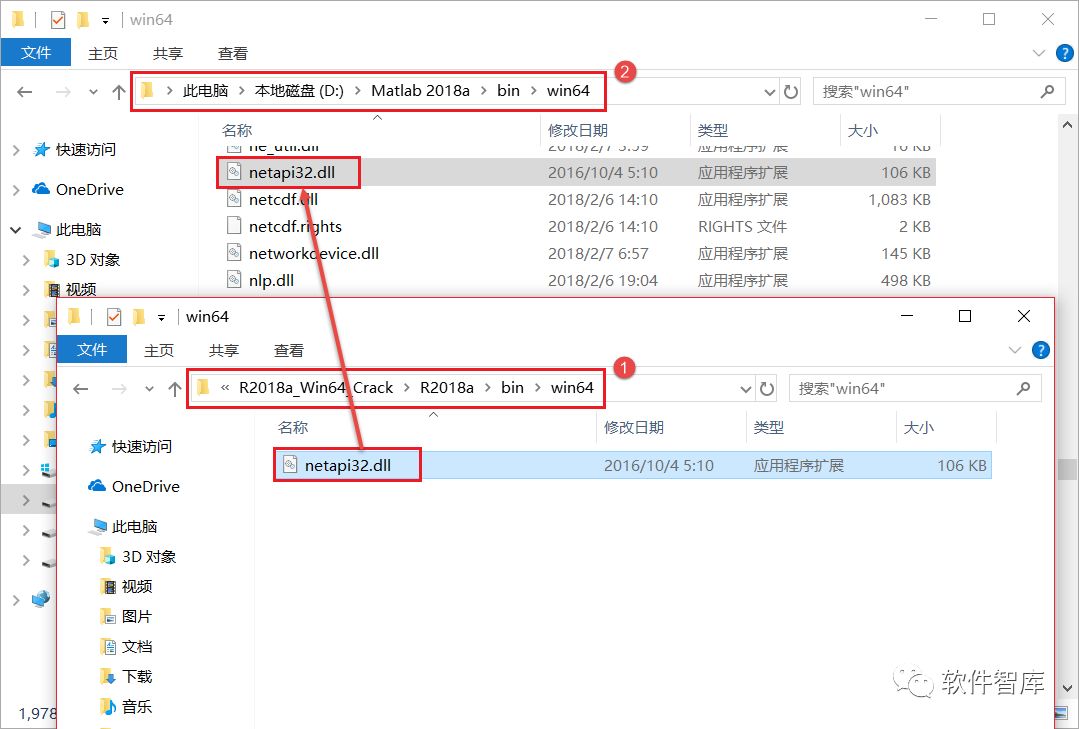
Task: Sort by 名称 column in front window
Action: coord(293,427)
